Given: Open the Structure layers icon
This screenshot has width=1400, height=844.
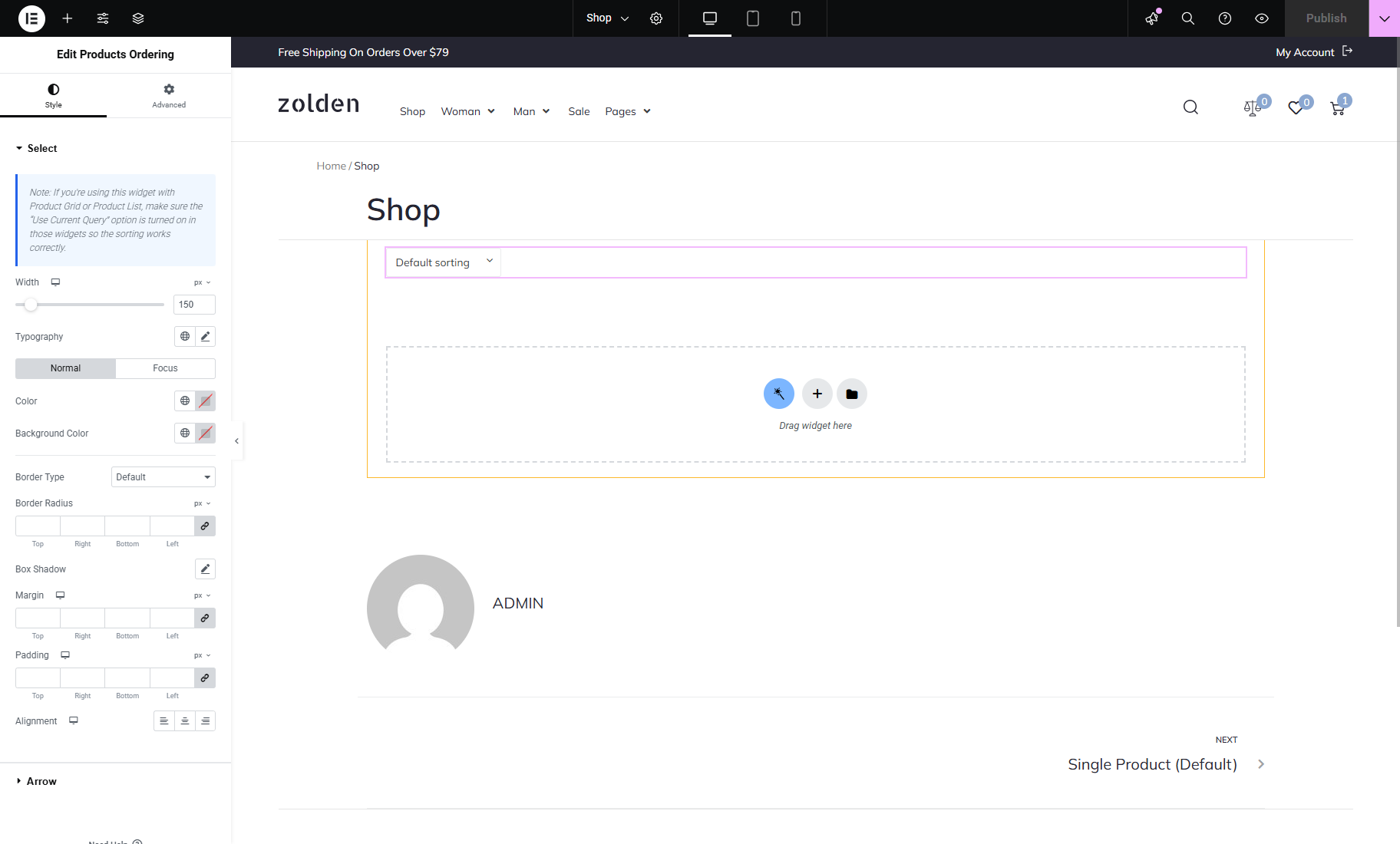Looking at the screenshot, I should pos(138,18).
